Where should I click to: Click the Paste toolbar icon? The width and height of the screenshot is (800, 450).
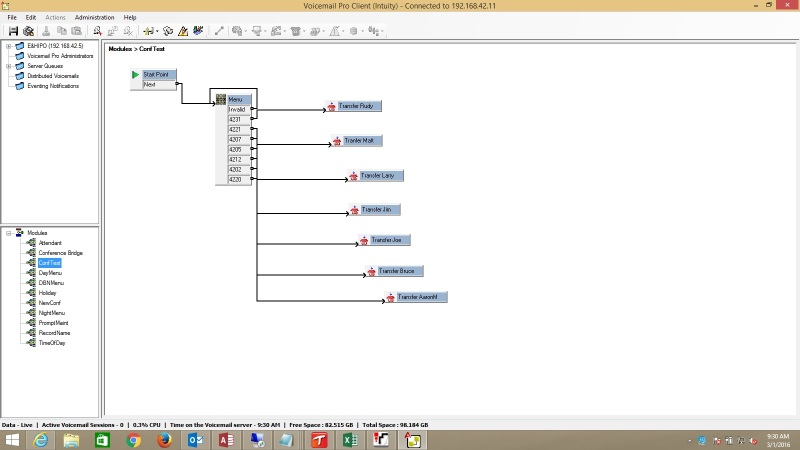point(77,31)
